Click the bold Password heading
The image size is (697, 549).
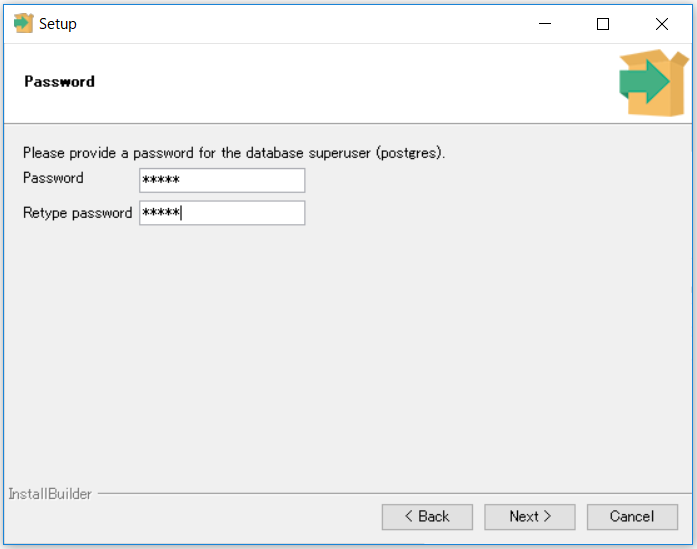point(60,82)
